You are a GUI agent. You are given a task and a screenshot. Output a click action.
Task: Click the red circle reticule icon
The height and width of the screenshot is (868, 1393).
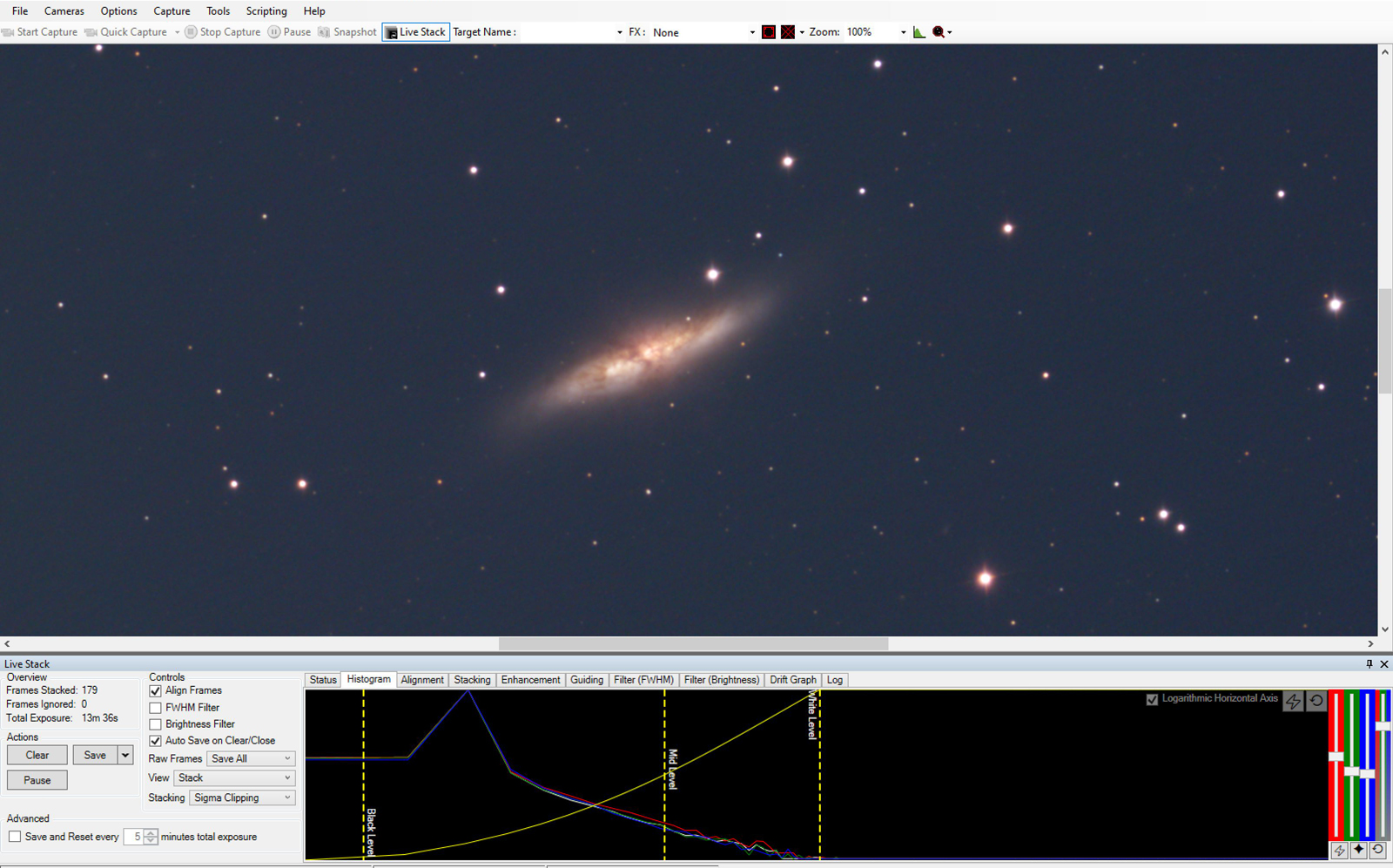pyautogui.click(x=769, y=32)
